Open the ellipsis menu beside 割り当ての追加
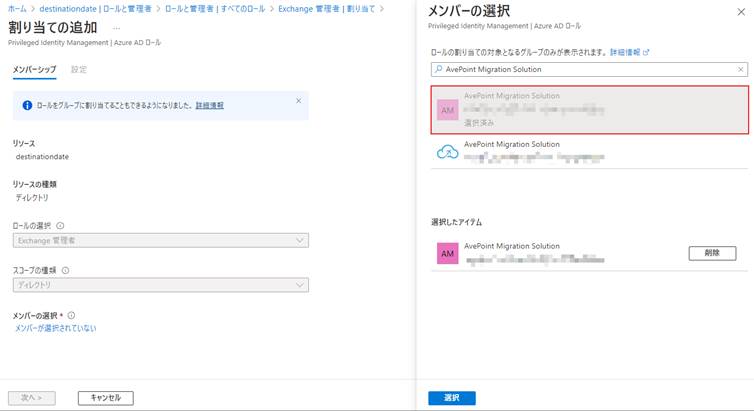 pyautogui.click(x=116, y=28)
